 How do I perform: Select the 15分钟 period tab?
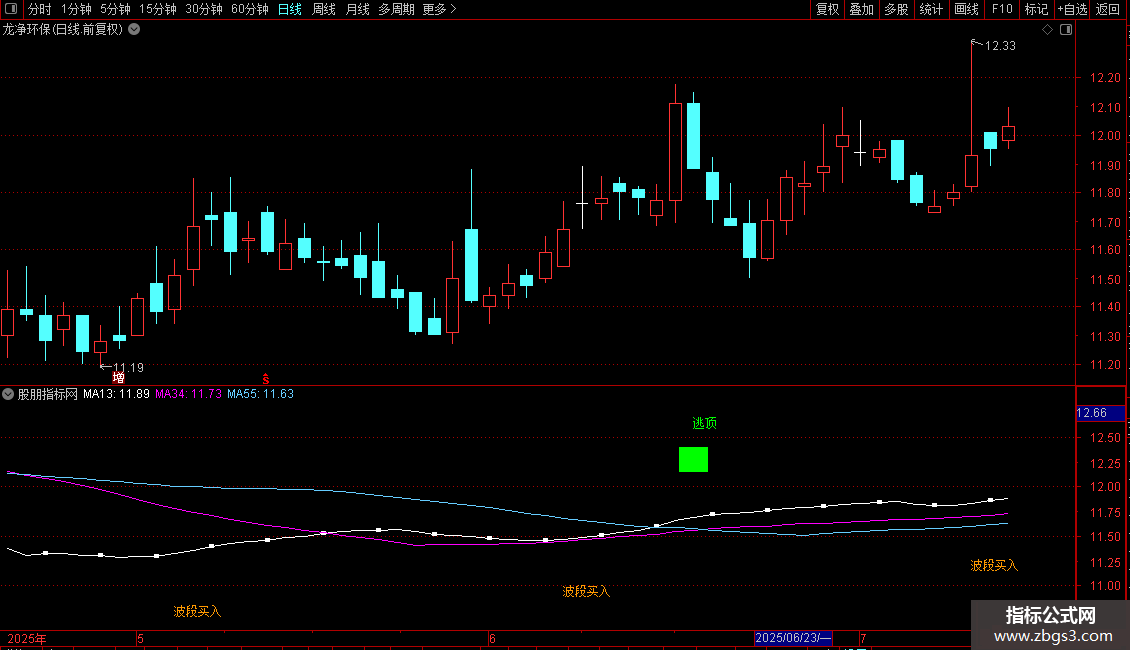click(158, 9)
